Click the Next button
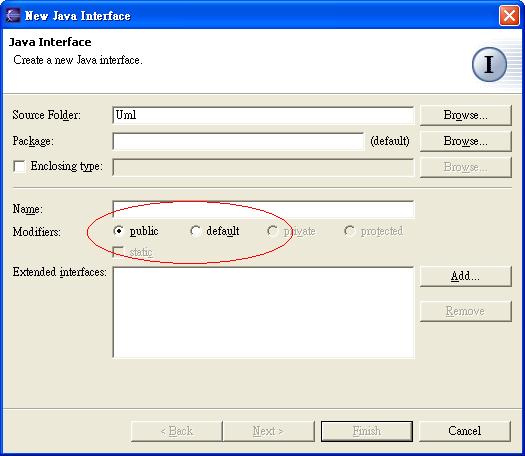 [268, 431]
